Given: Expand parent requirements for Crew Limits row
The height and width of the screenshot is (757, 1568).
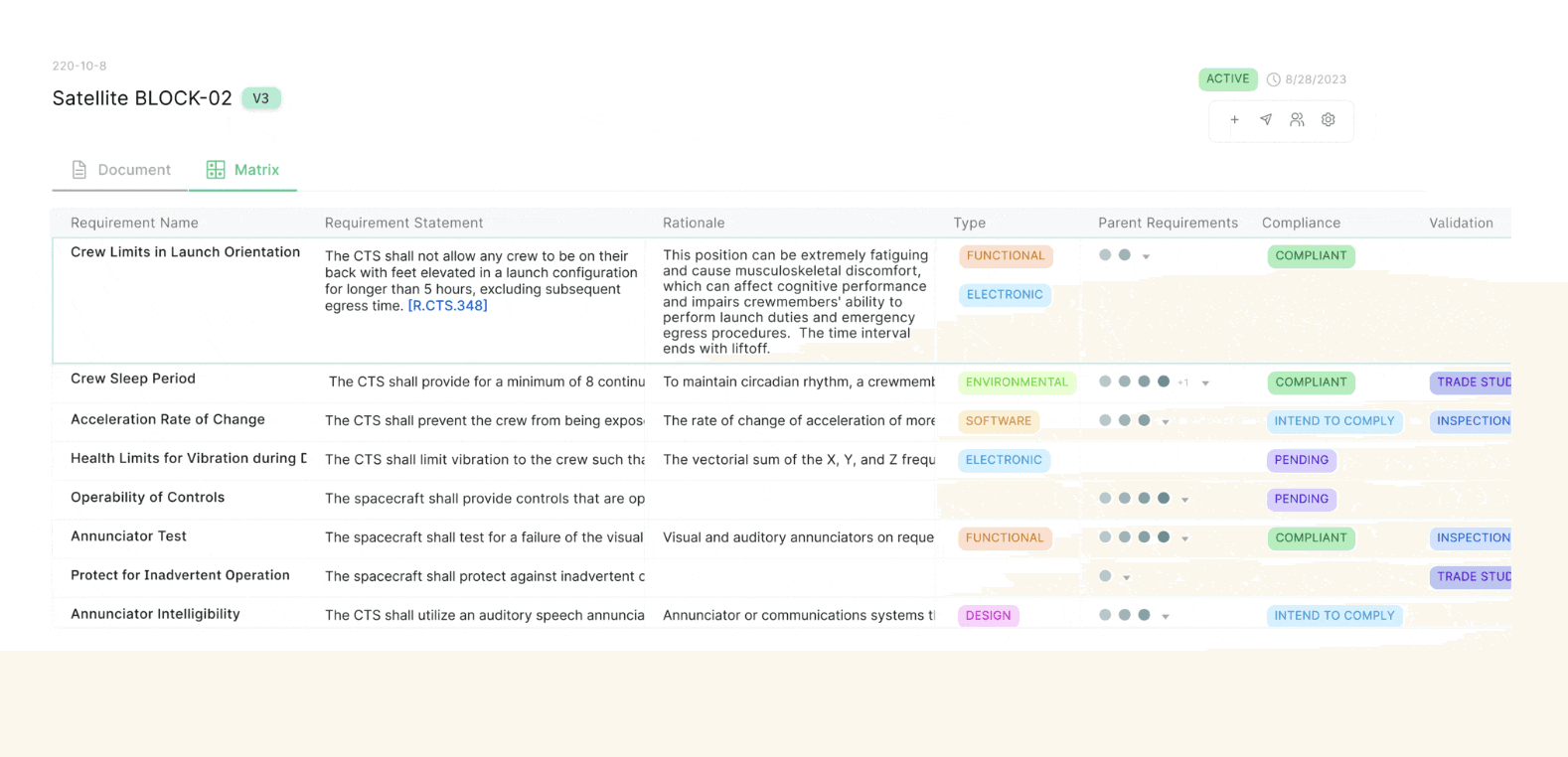Looking at the screenshot, I should [x=1146, y=256].
